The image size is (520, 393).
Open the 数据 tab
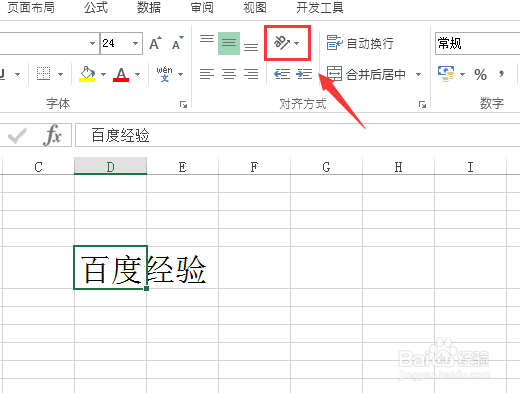pyautogui.click(x=149, y=7)
